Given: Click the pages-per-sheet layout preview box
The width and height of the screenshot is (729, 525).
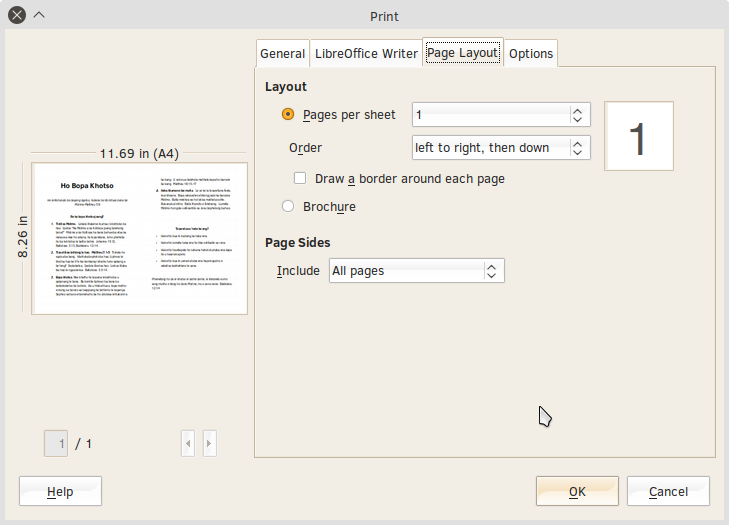Looking at the screenshot, I should 639,136.
